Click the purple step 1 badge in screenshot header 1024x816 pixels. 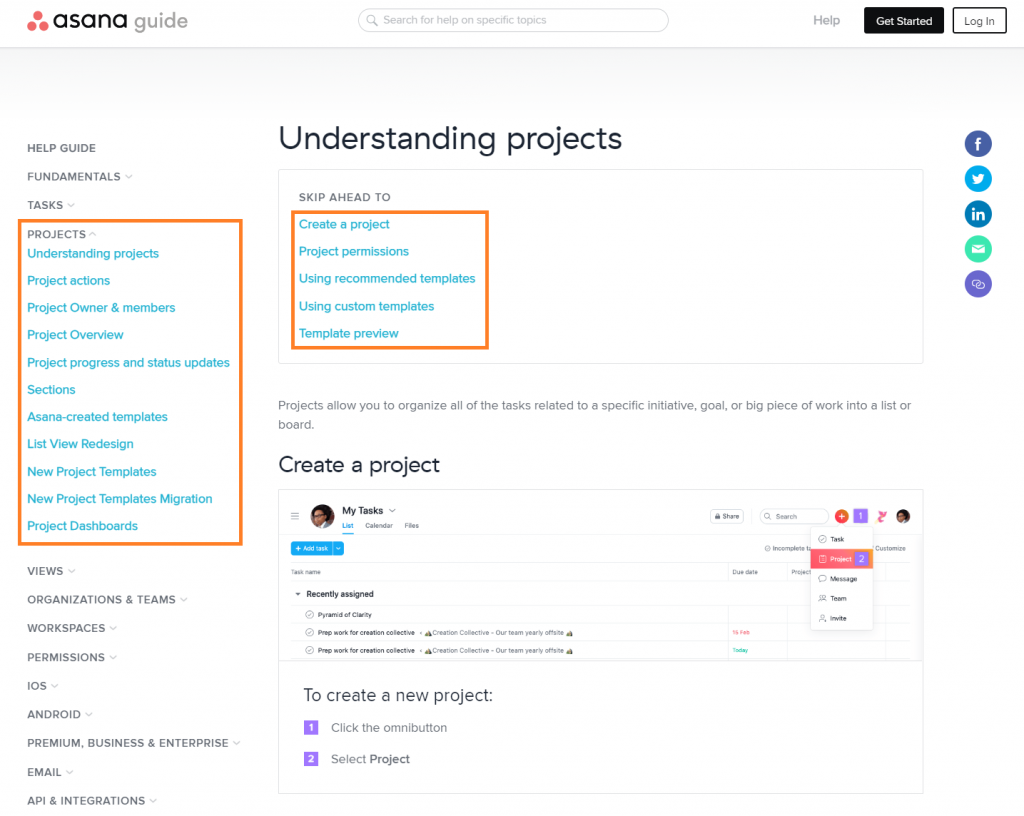click(x=861, y=516)
